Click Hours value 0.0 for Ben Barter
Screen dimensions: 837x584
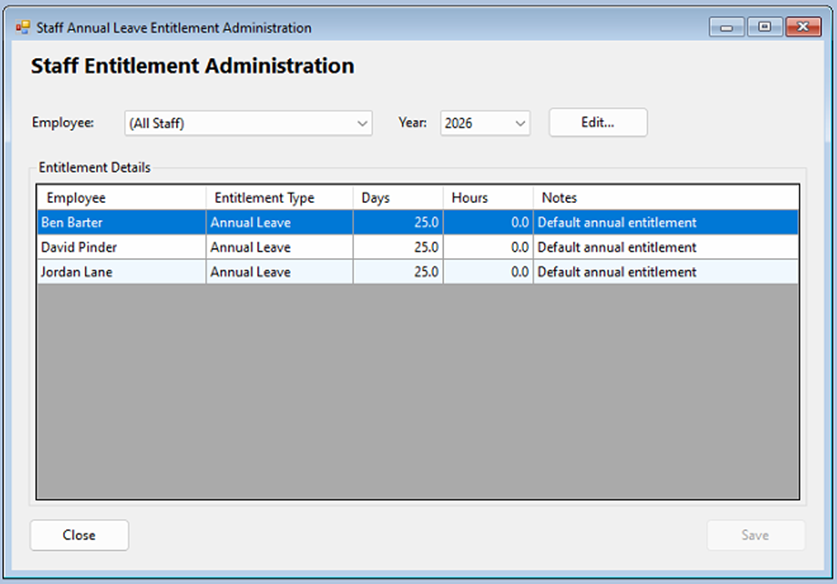(x=488, y=222)
